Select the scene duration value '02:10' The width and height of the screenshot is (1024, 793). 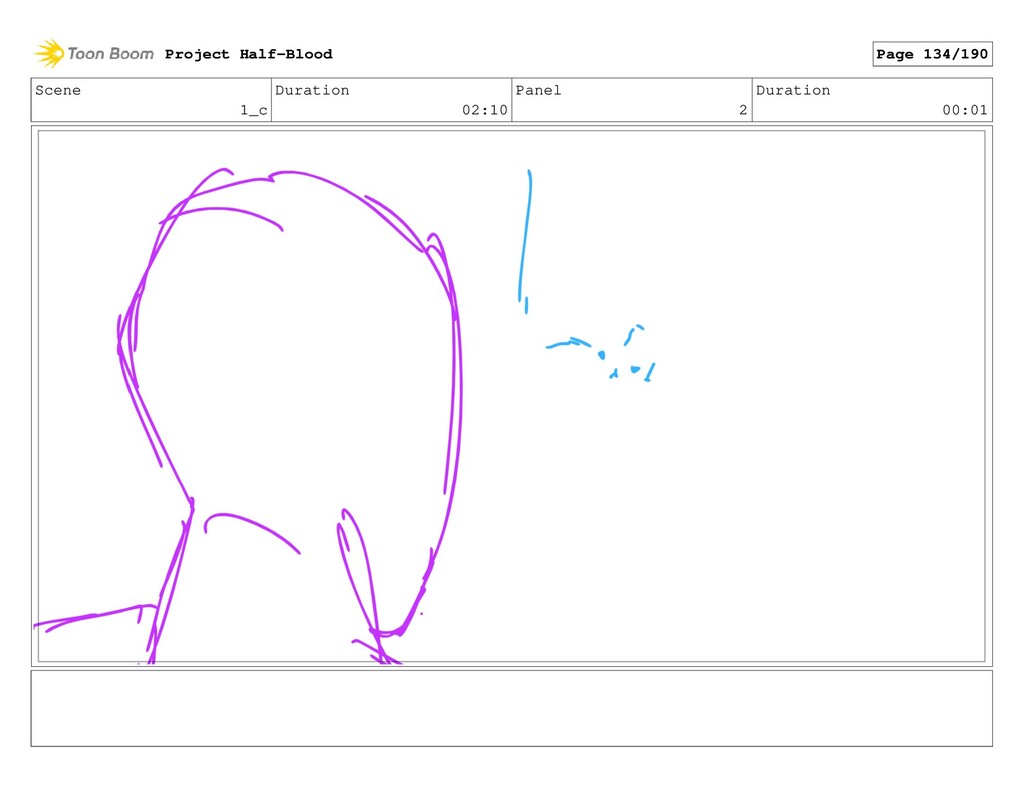(x=485, y=110)
